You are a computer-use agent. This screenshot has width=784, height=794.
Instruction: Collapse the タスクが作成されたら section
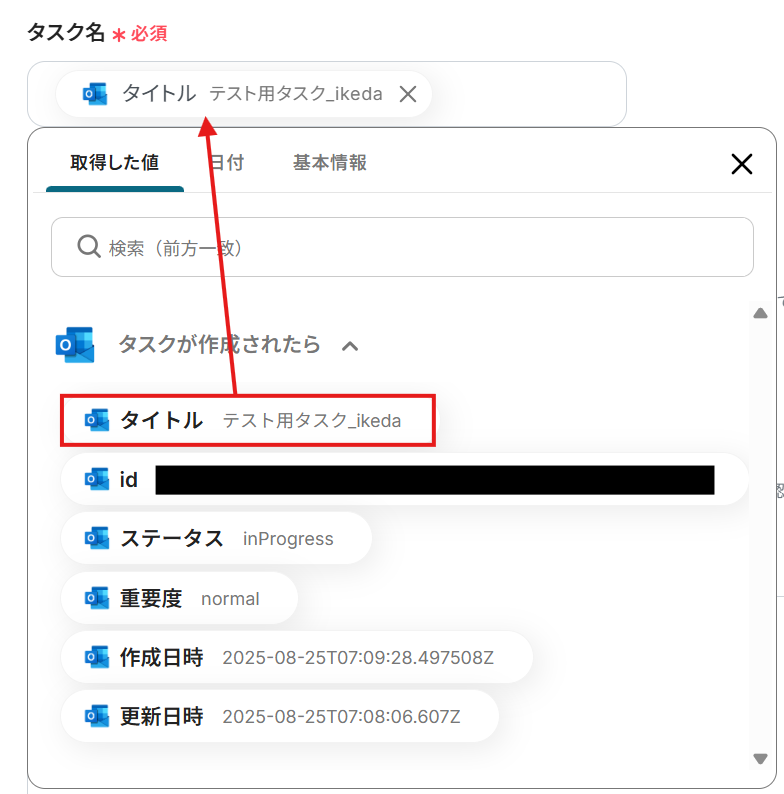[350, 346]
